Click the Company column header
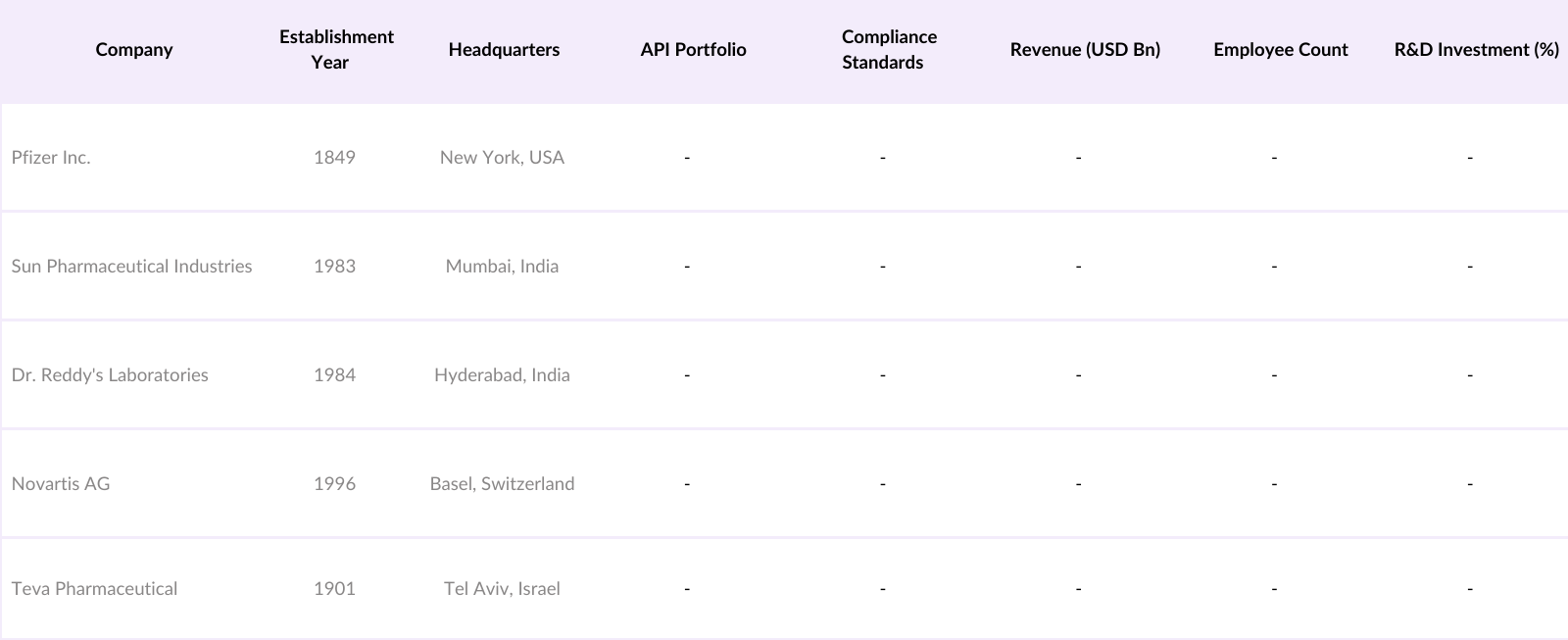The width and height of the screenshot is (1568, 640). click(134, 50)
